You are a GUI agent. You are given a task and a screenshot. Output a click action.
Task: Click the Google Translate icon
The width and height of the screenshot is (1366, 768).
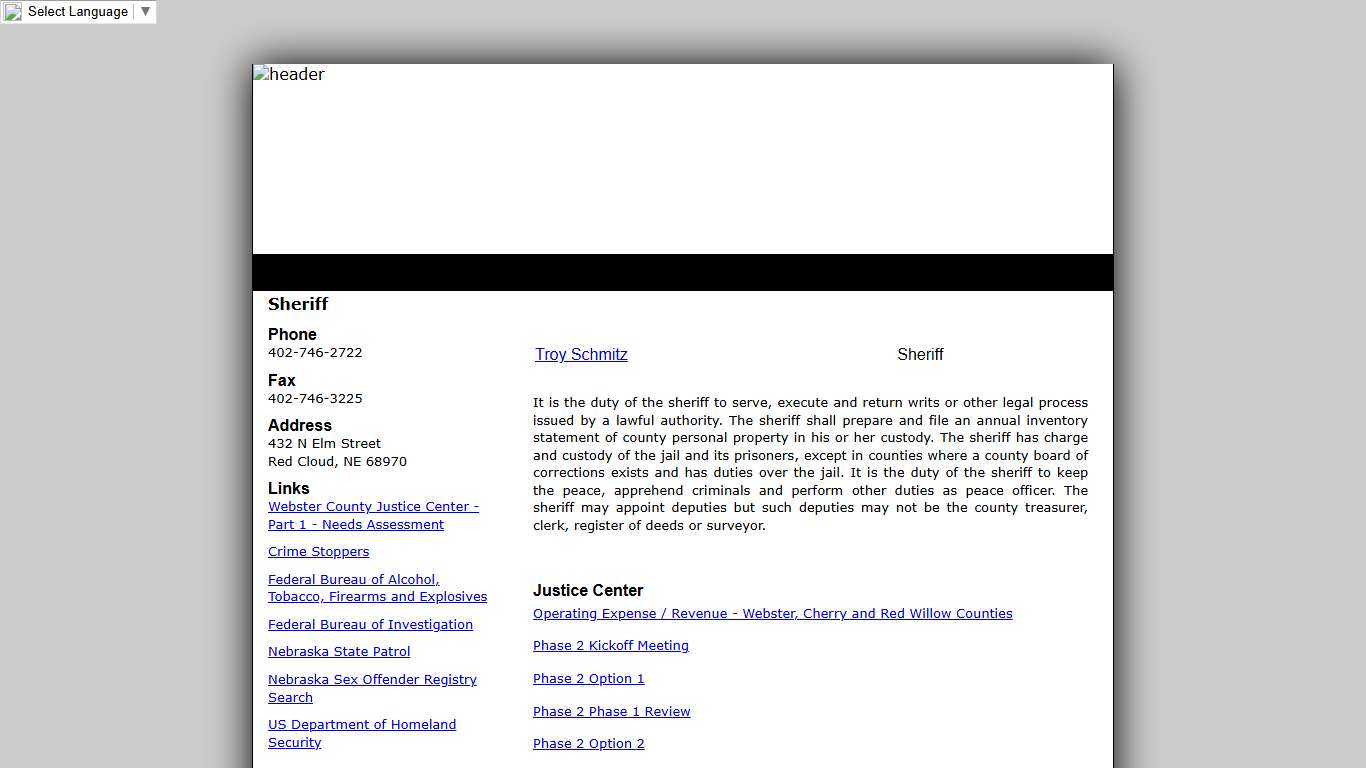[13, 12]
